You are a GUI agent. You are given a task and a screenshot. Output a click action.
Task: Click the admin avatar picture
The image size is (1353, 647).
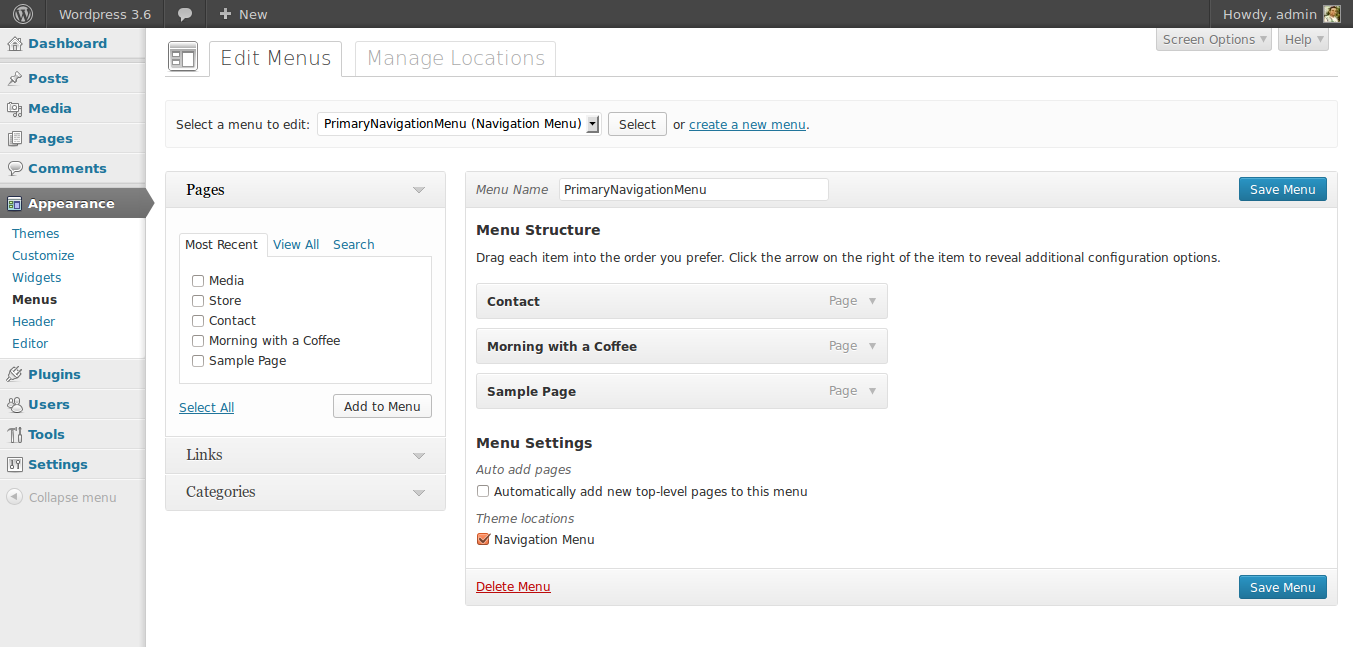tap(1331, 14)
